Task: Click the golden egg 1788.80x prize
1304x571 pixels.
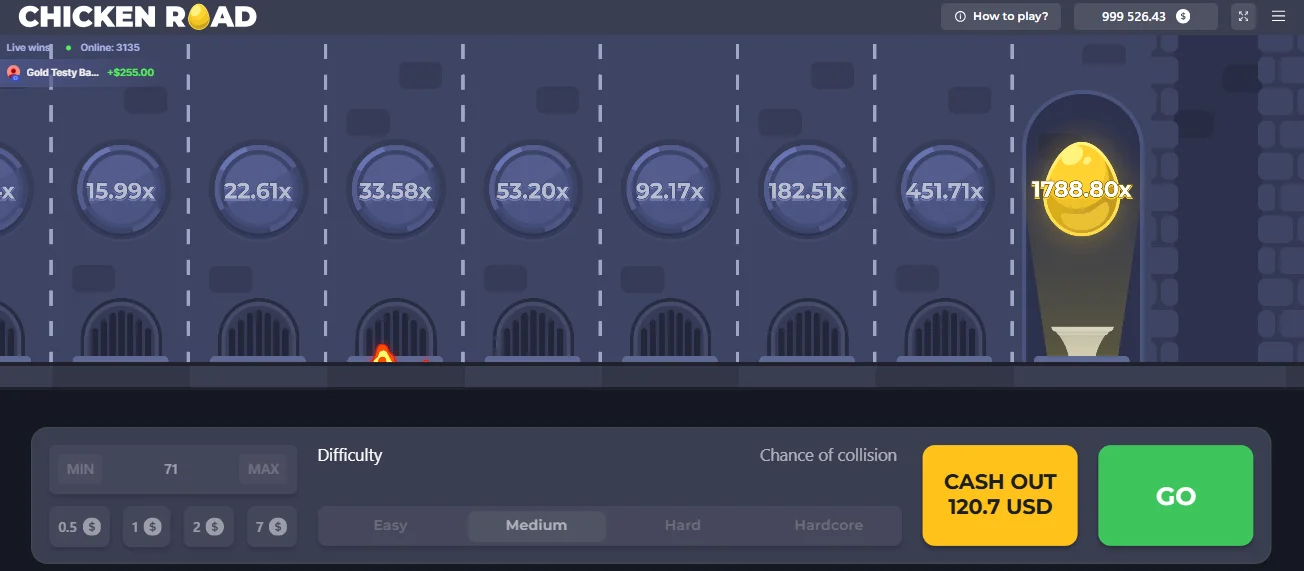Action: tap(1081, 189)
